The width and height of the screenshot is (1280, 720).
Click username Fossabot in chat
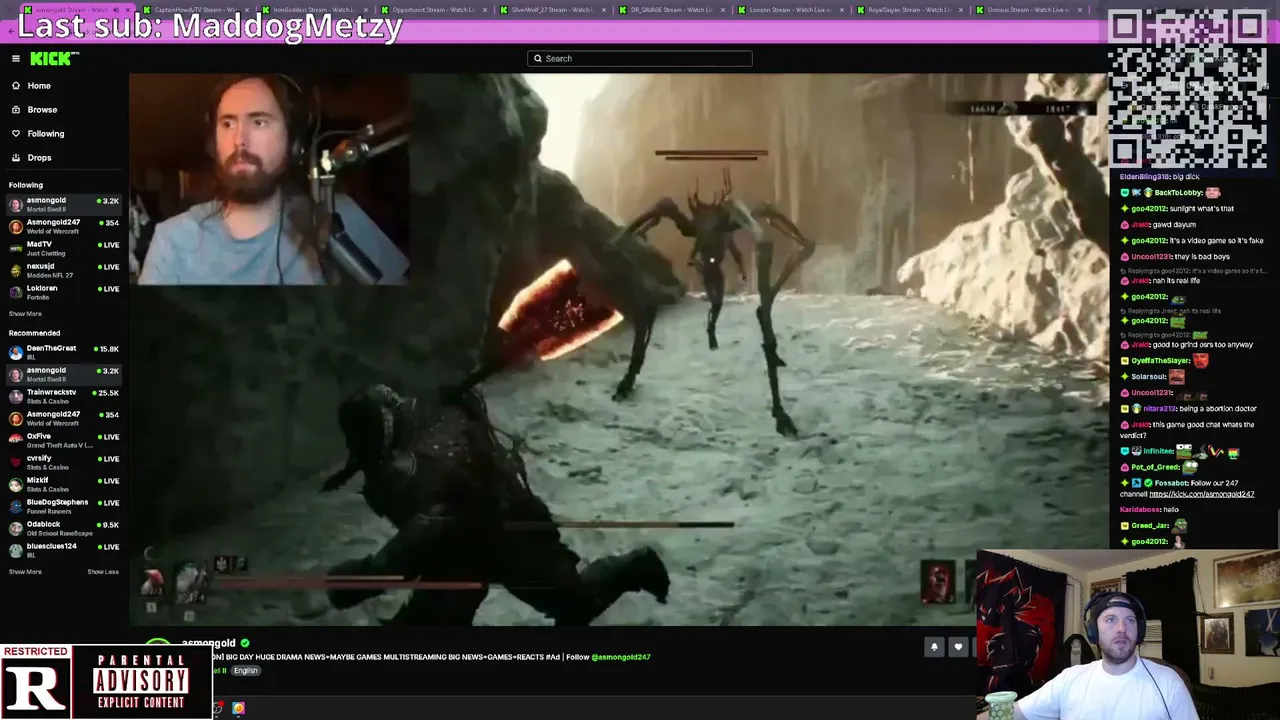(x=1171, y=483)
